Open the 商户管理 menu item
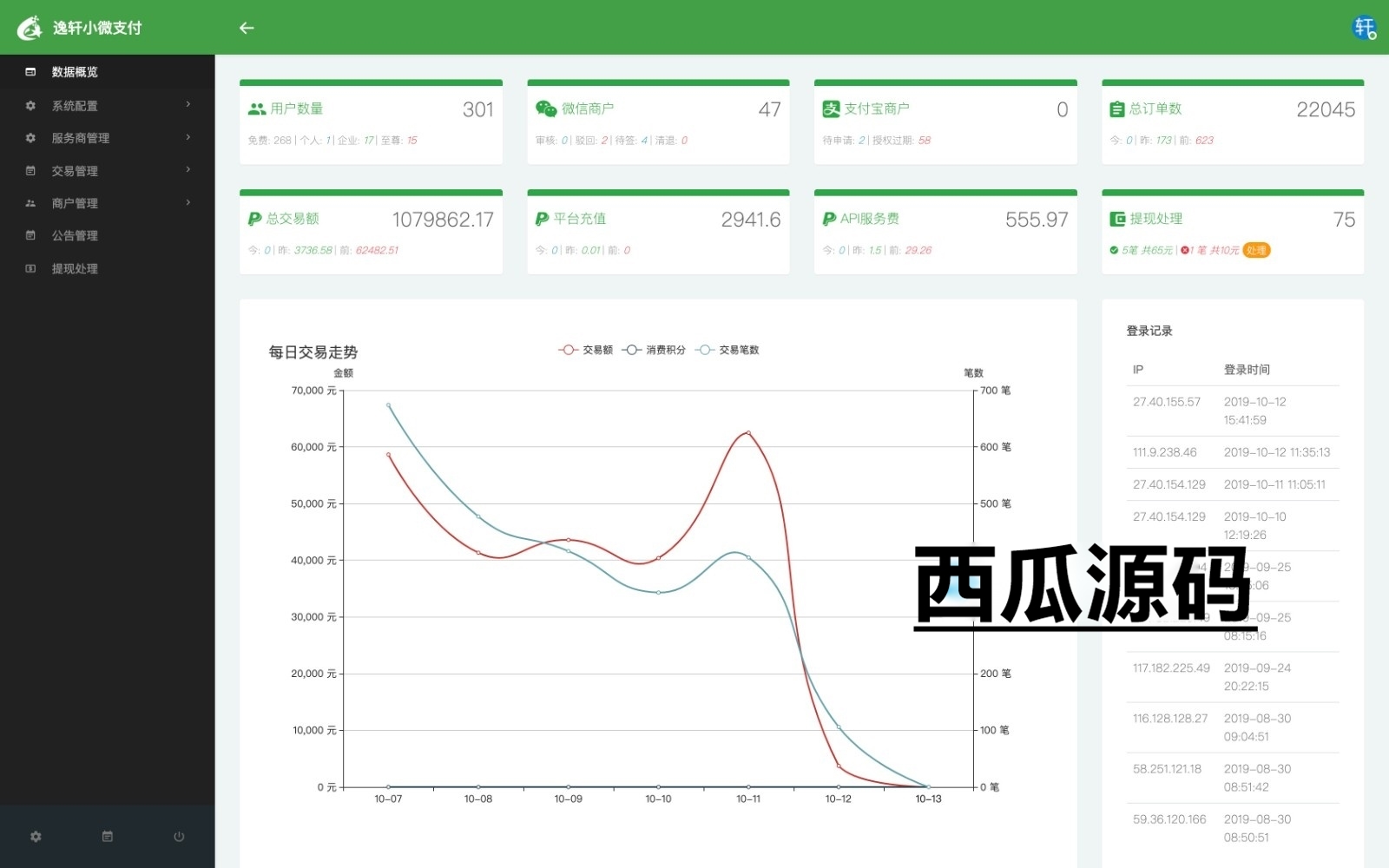The image size is (1389, 868). 108,203
